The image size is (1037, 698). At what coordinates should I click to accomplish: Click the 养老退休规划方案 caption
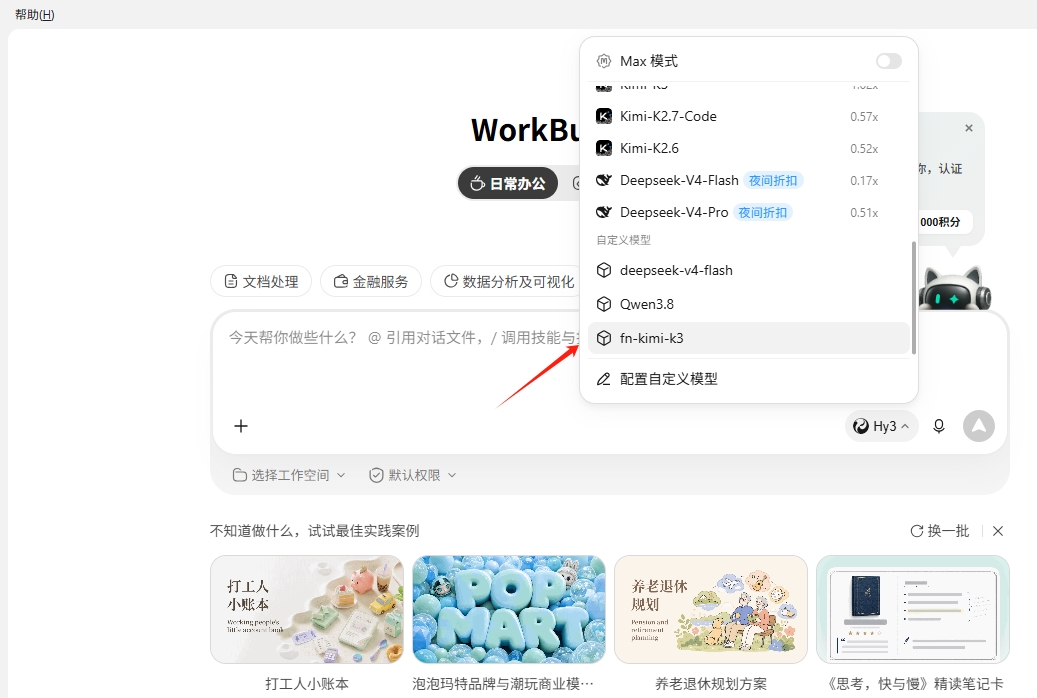(711, 683)
